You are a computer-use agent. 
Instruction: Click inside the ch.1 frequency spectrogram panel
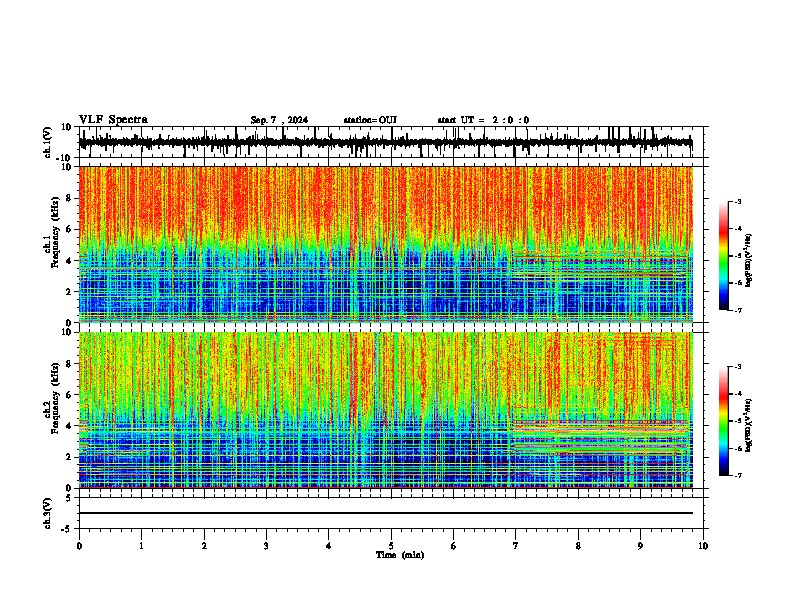click(x=385, y=244)
